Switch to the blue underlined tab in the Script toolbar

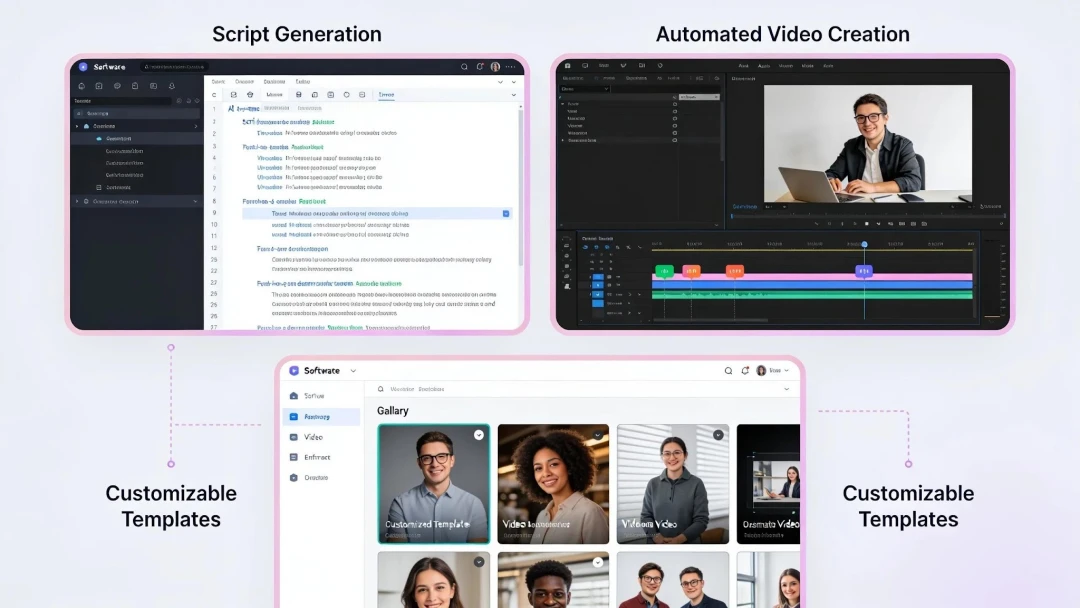pos(386,95)
